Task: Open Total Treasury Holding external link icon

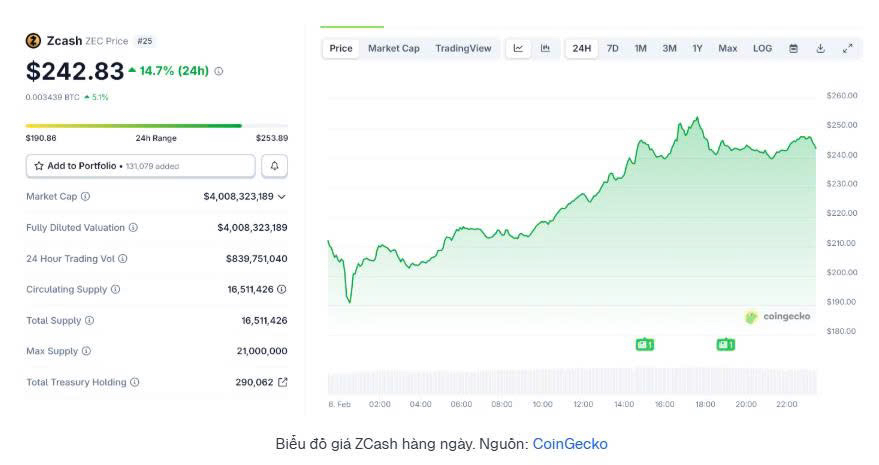Action: [283, 382]
